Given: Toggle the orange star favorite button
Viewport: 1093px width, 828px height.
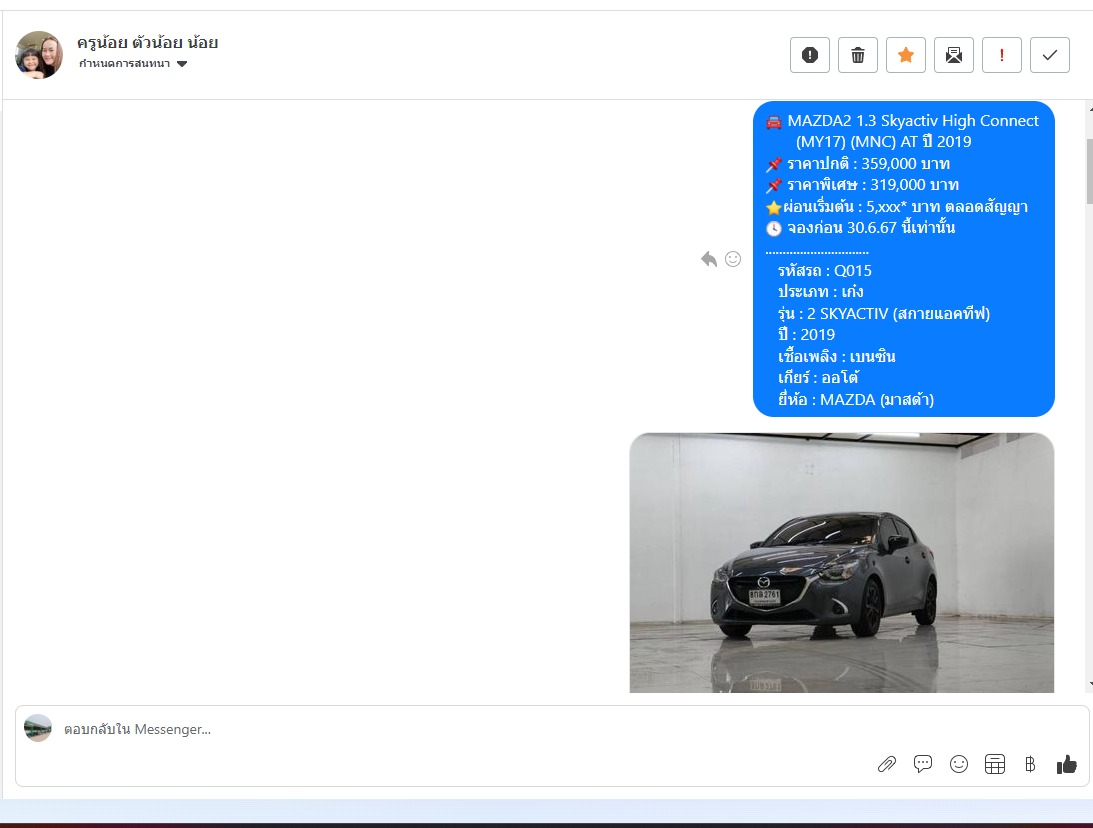Looking at the screenshot, I should click(x=905, y=55).
